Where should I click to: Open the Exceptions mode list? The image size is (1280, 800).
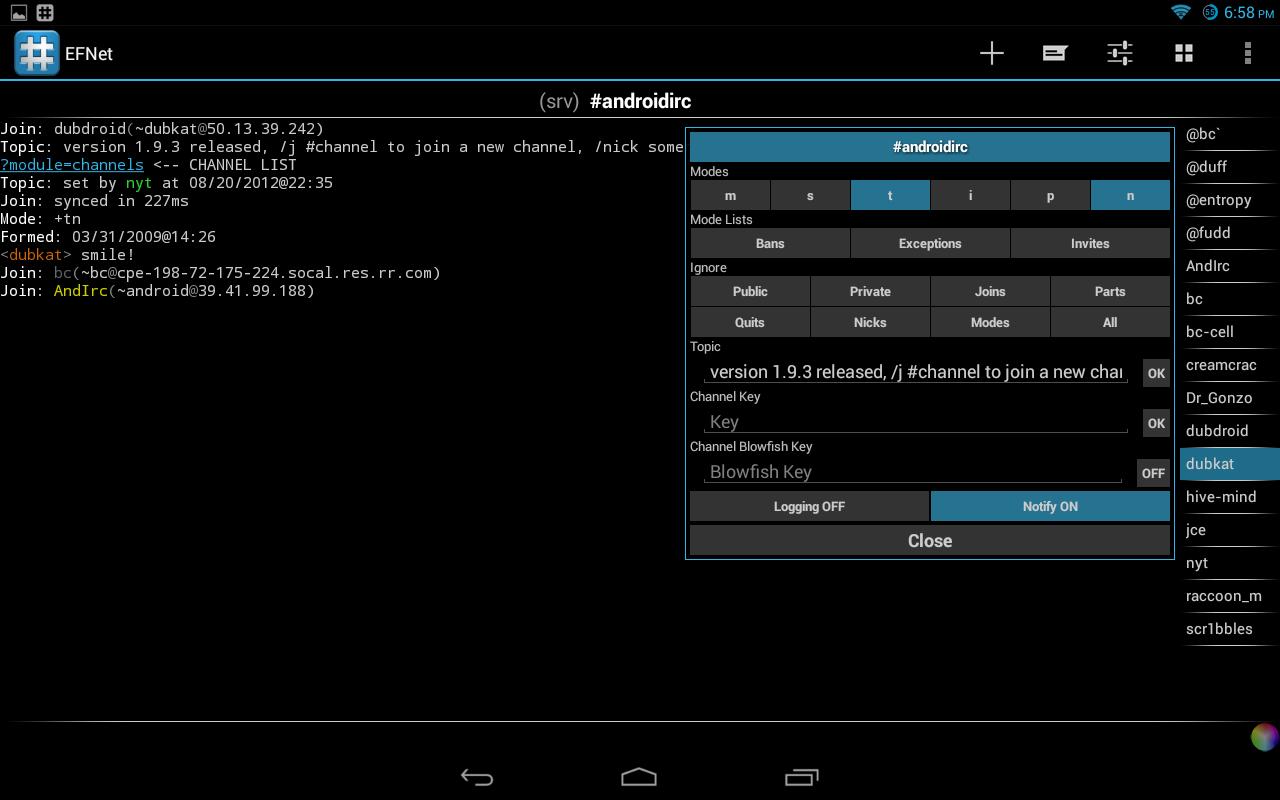click(x=930, y=243)
